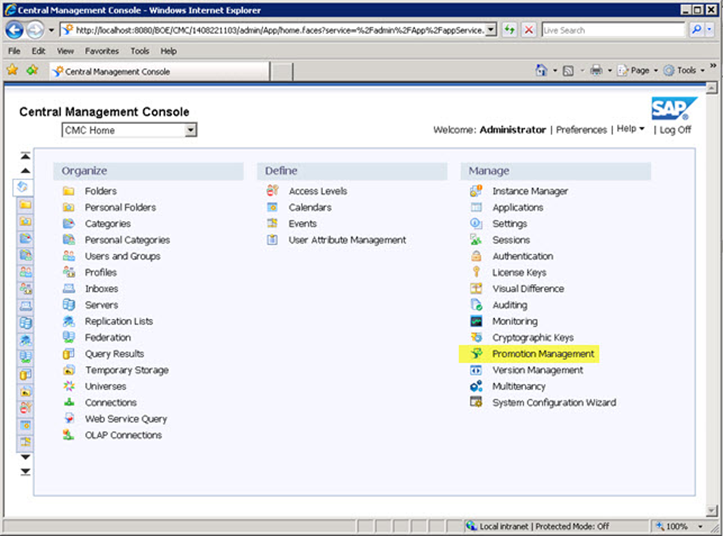The image size is (723, 536).
Task: Open the Tools menu in menu bar
Action: coord(140,50)
